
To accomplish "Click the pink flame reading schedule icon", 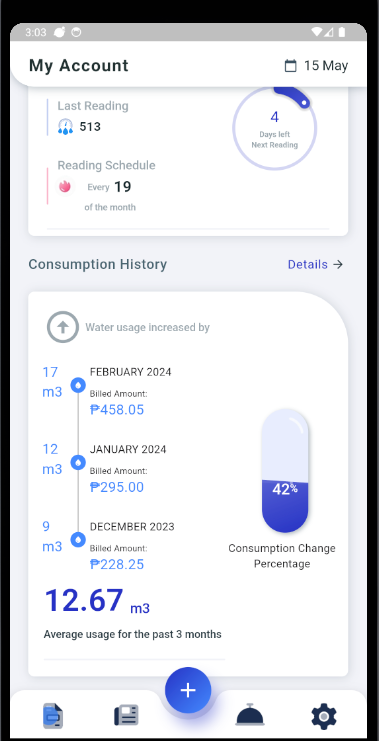I will coord(65,186).
